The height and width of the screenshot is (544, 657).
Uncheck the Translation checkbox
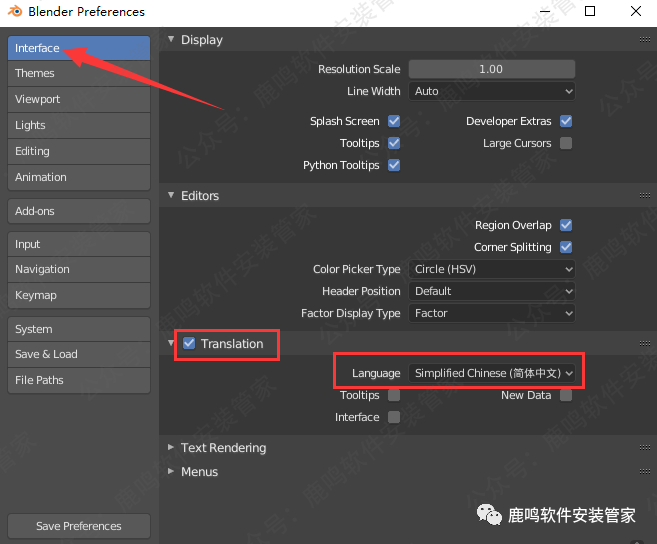[189, 344]
